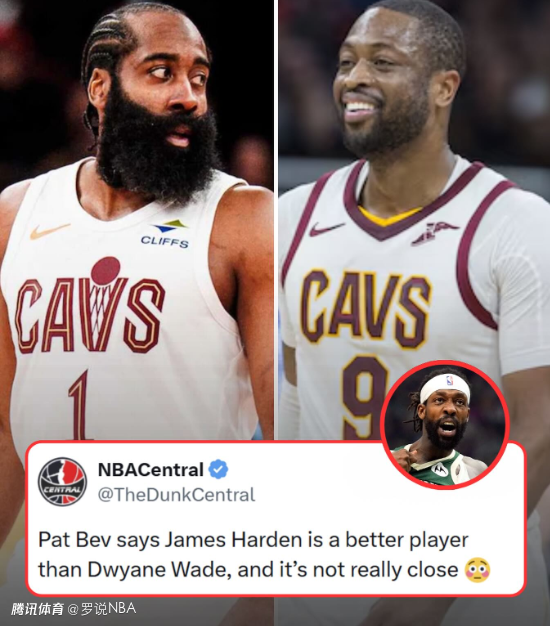Screen dimensions: 550x626
Task: Click the NBA logo on the white headband
Action: pos(450,380)
